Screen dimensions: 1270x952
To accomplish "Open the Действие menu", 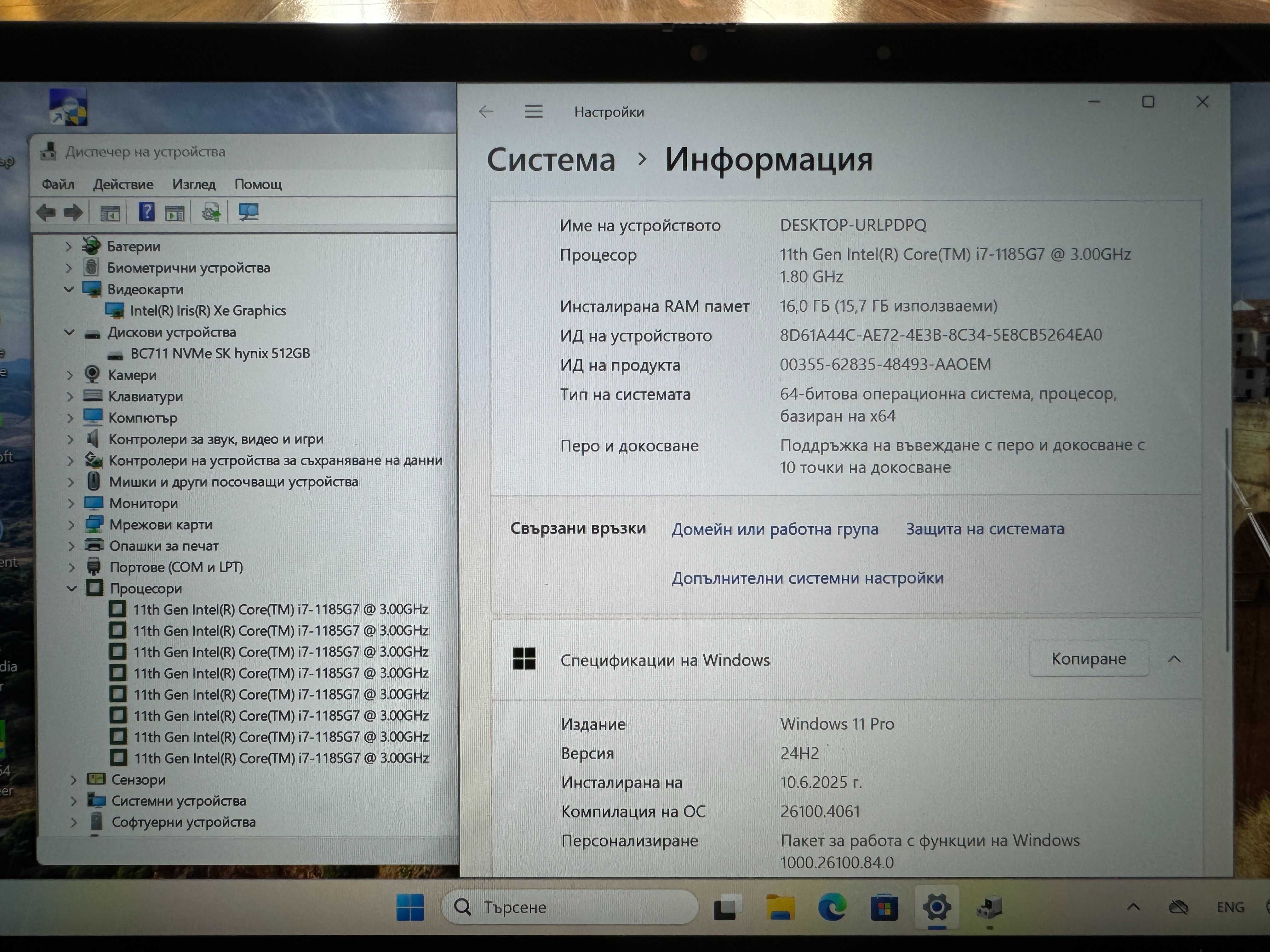I will click(x=123, y=184).
